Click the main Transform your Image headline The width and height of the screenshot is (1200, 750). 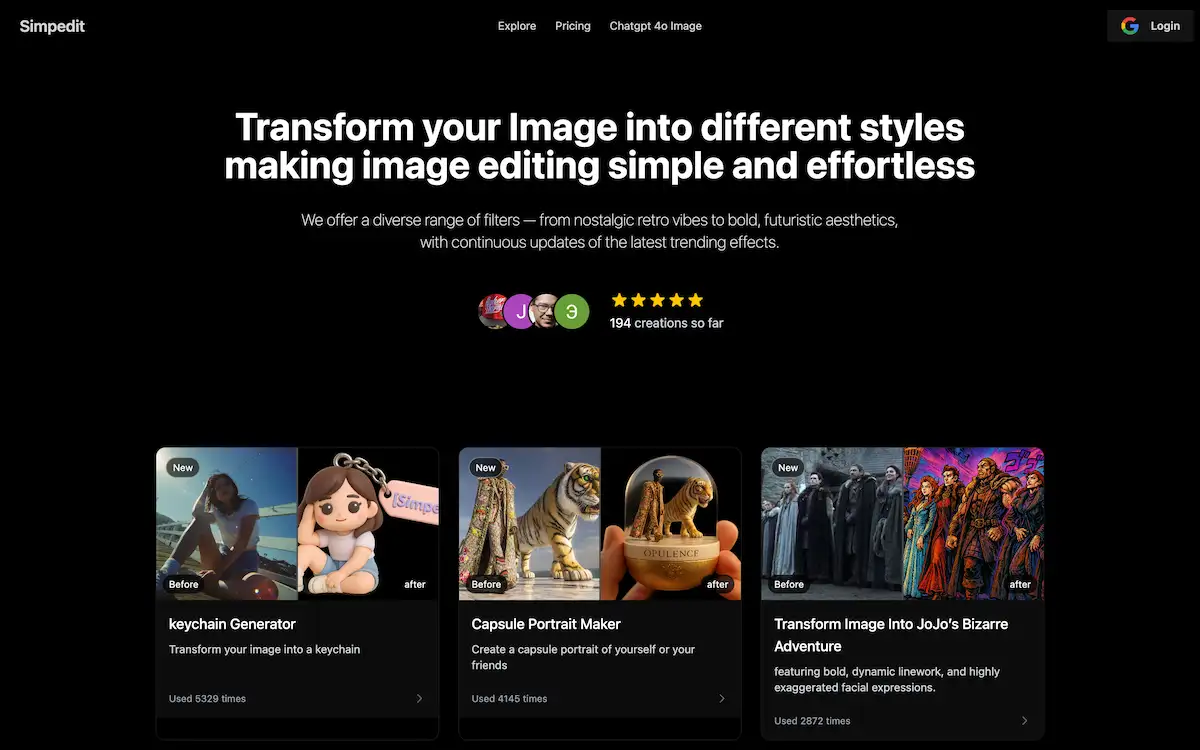(x=600, y=146)
